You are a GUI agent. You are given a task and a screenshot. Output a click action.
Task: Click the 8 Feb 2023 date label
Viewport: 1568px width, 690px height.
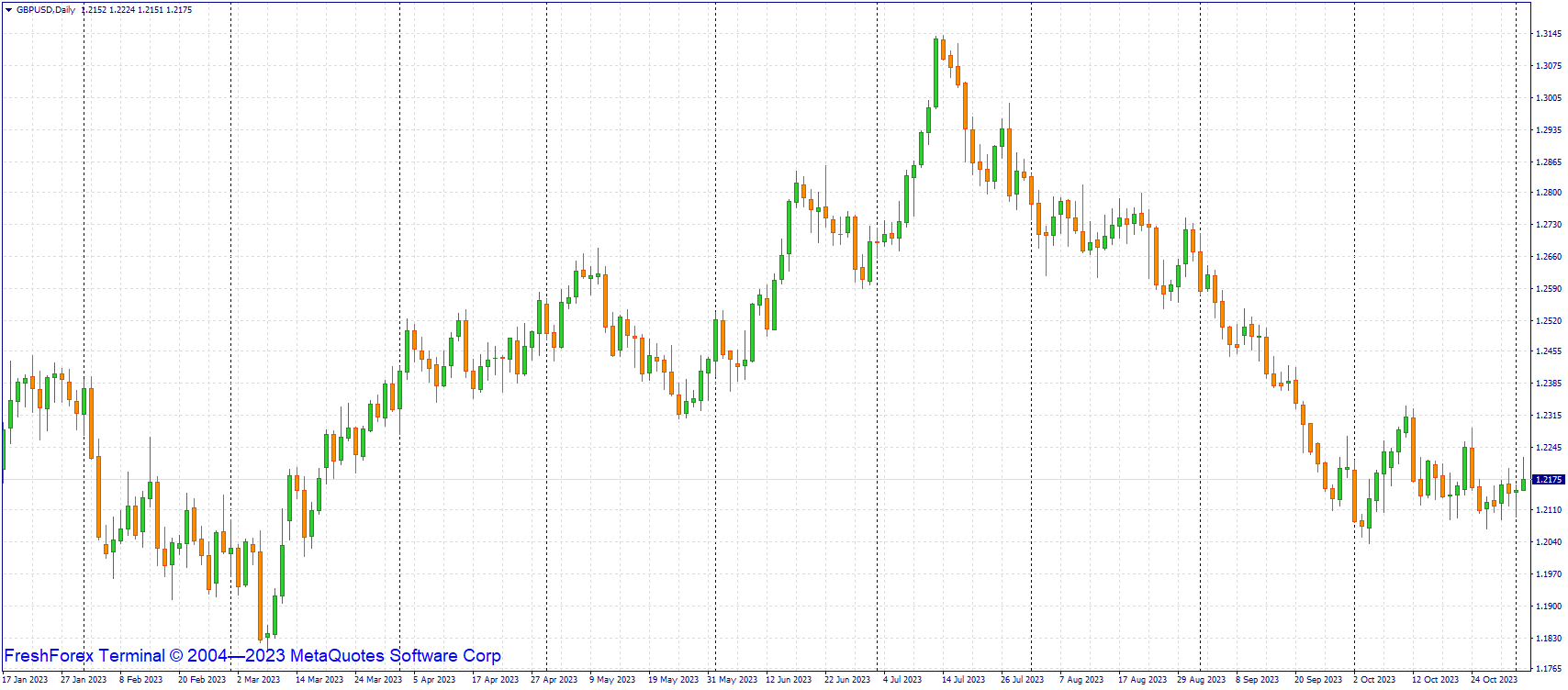[x=140, y=680]
